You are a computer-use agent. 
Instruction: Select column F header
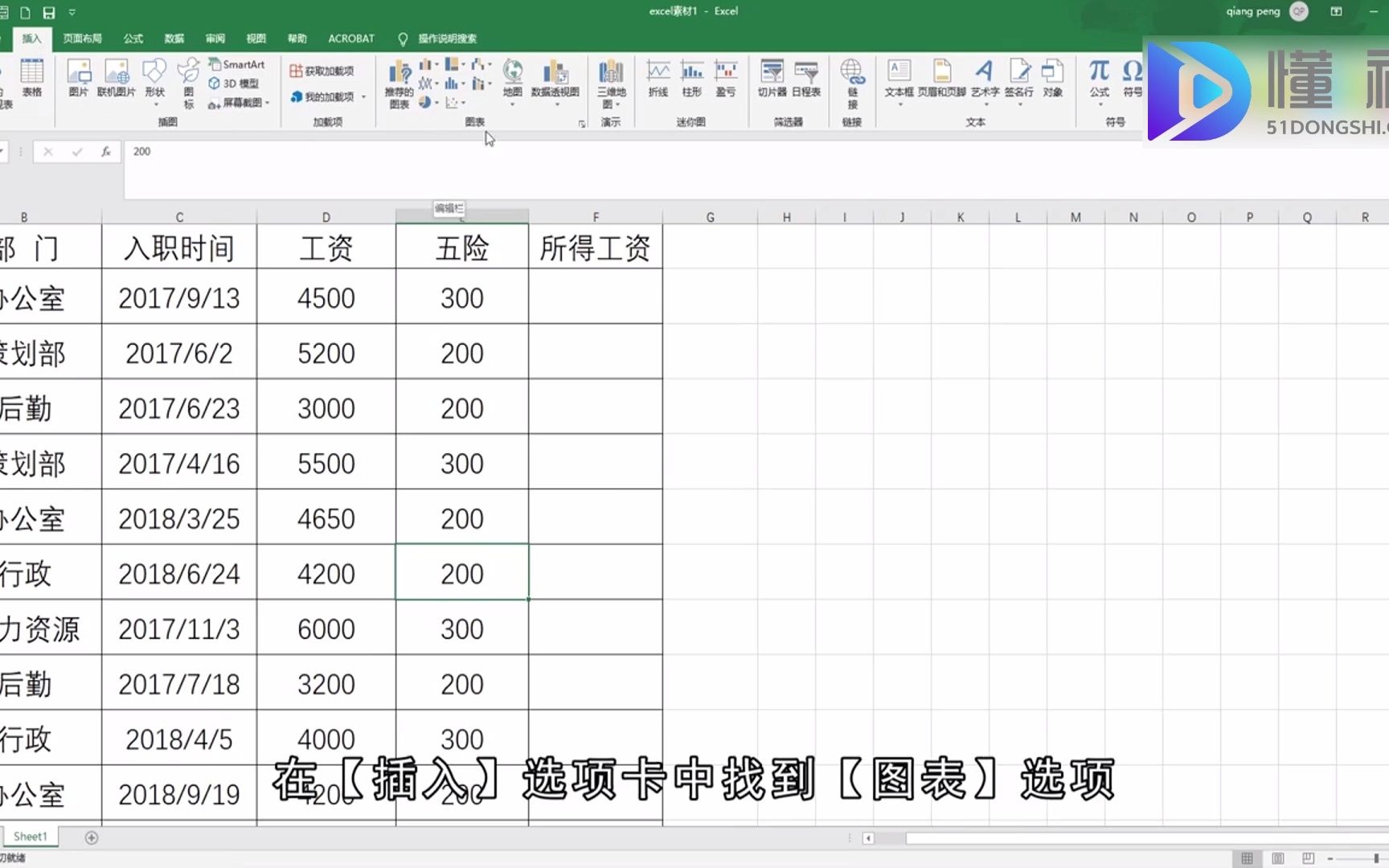tap(596, 217)
